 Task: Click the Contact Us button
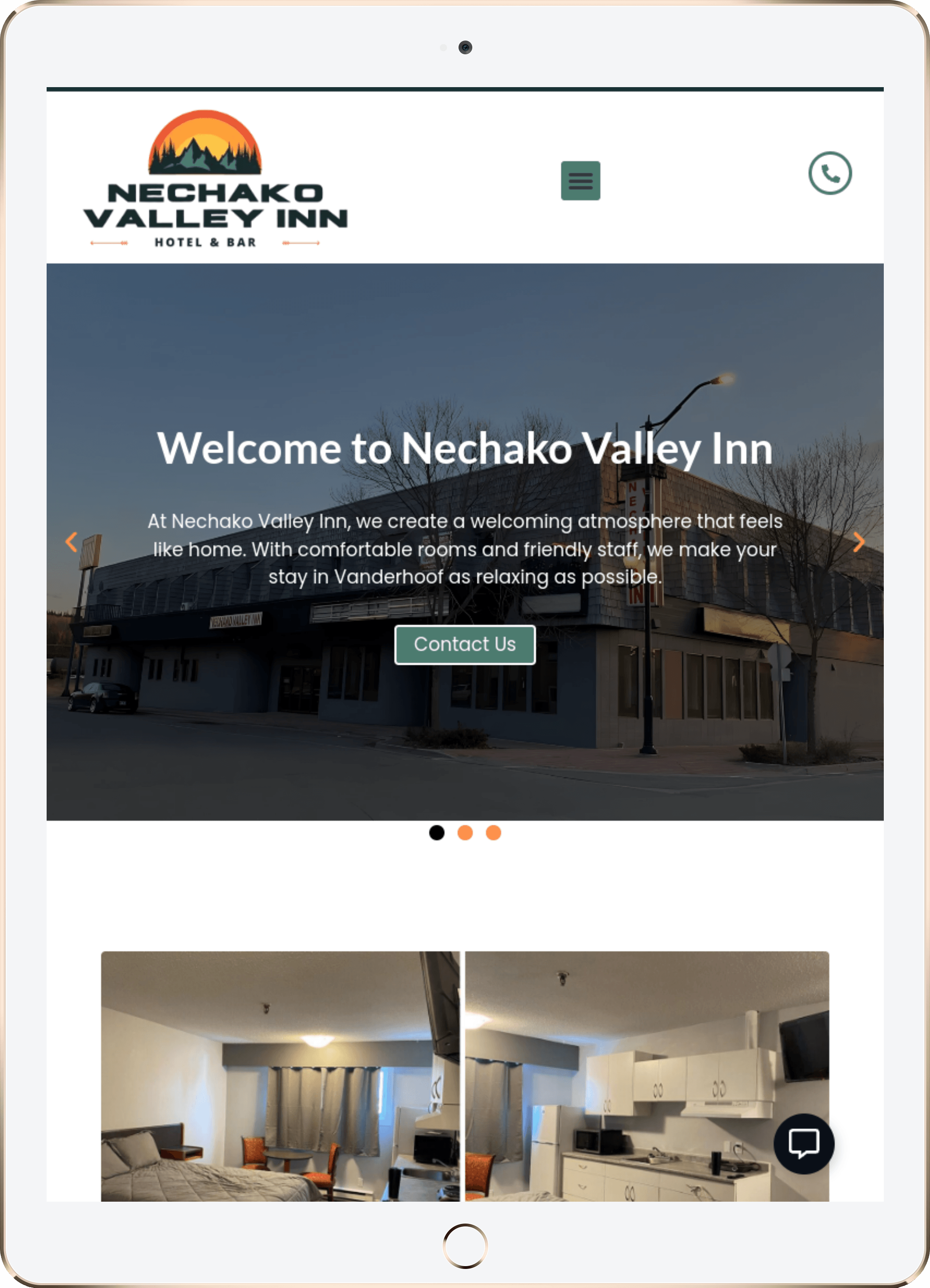coord(465,644)
